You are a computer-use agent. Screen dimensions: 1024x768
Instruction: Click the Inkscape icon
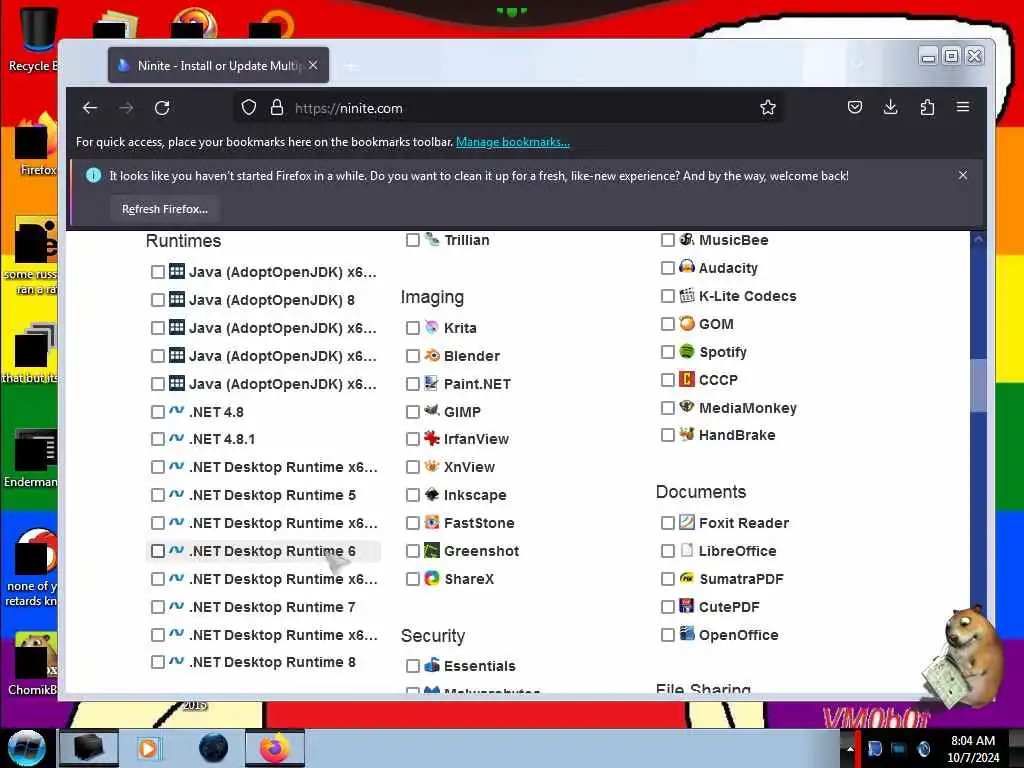coord(432,494)
